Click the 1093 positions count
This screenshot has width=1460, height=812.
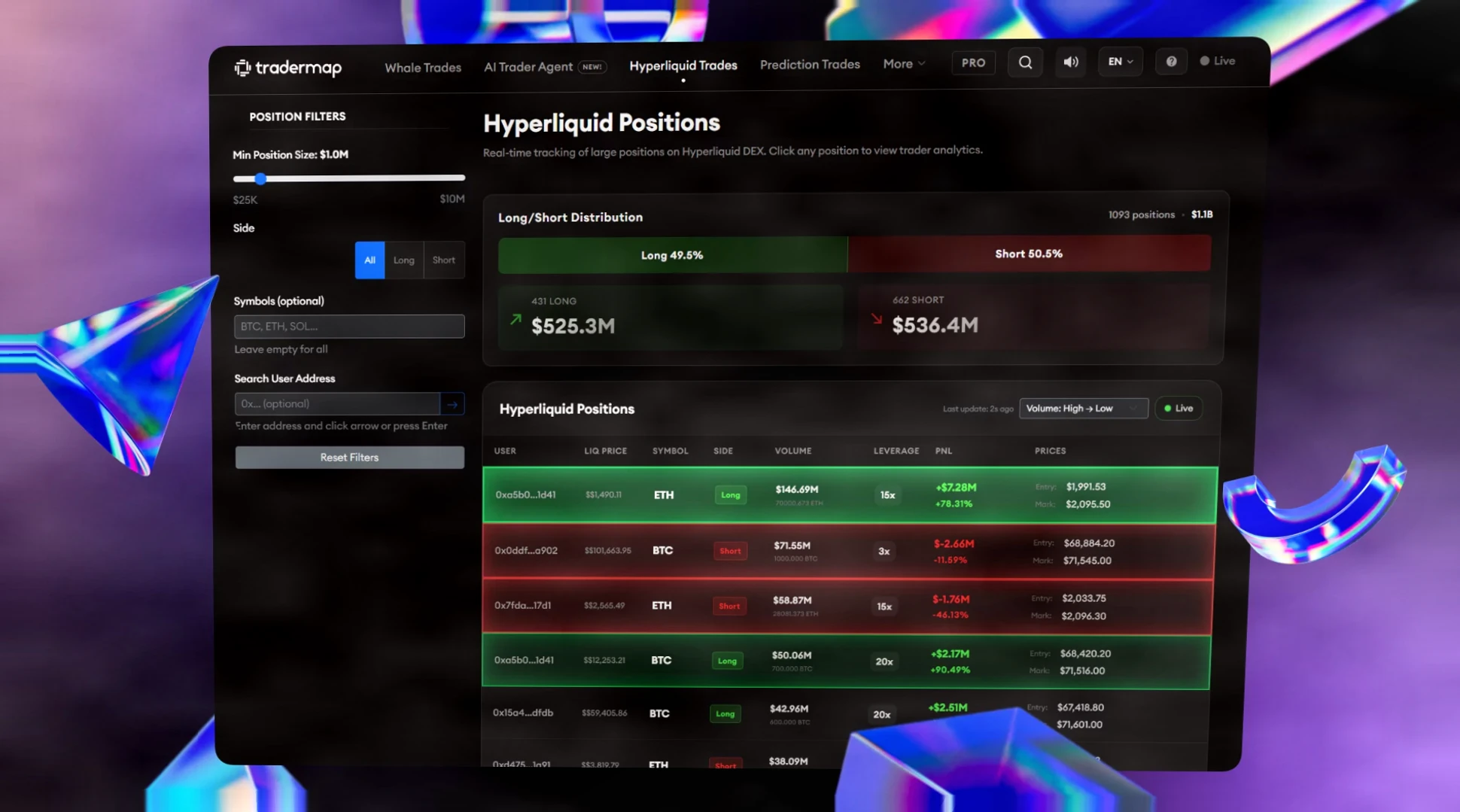pyautogui.click(x=1142, y=215)
